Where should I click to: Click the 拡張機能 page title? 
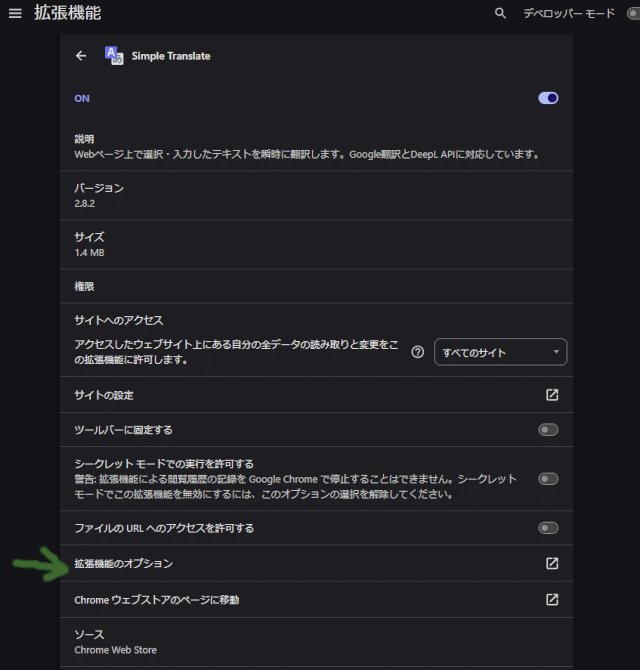click(x=68, y=13)
